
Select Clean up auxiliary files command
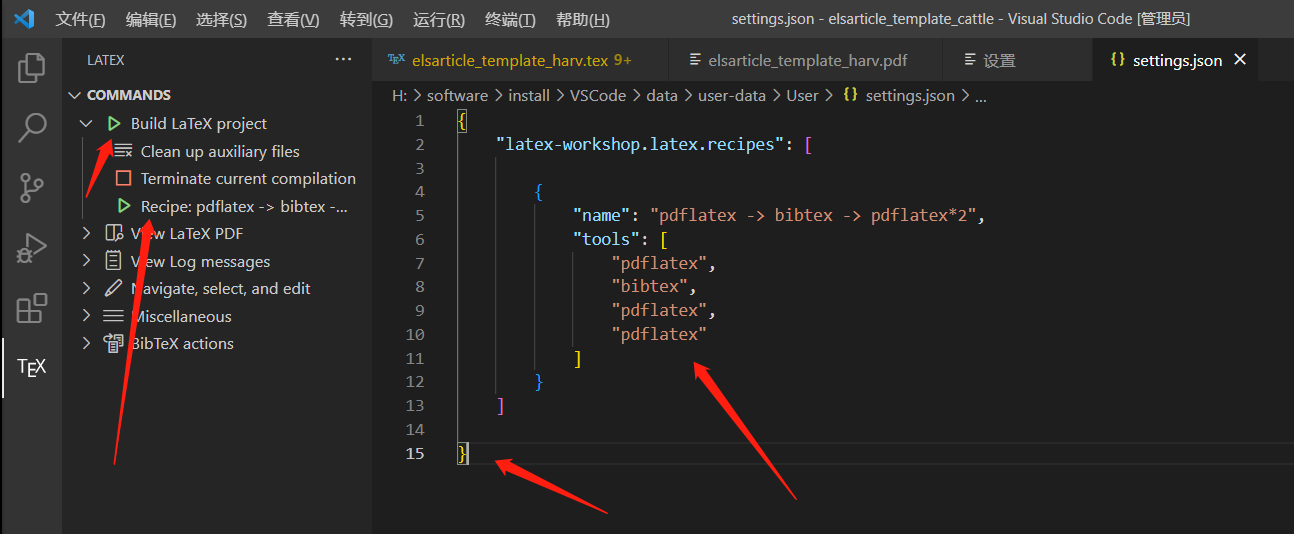pyautogui.click(x=220, y=151)
